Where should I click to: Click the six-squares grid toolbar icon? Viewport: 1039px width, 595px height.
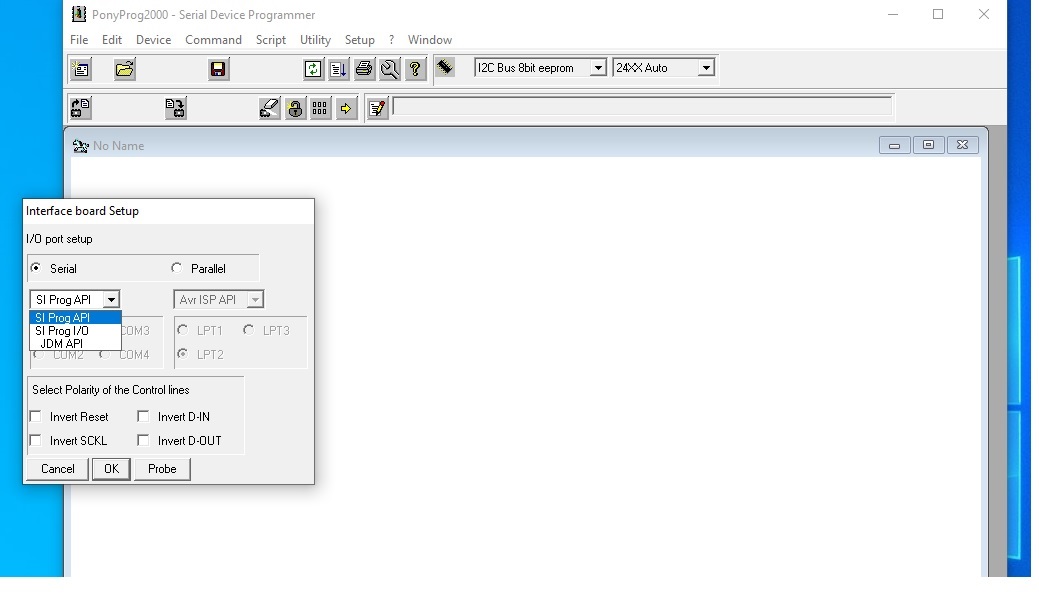[x=320, y=108]
